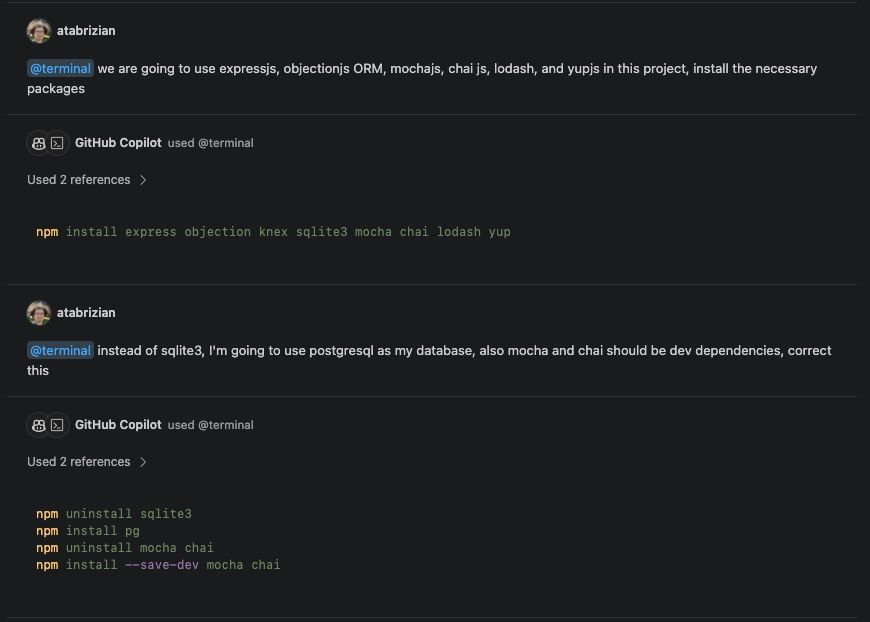Expand the first 'Used 2 references' section

point(78,180)
